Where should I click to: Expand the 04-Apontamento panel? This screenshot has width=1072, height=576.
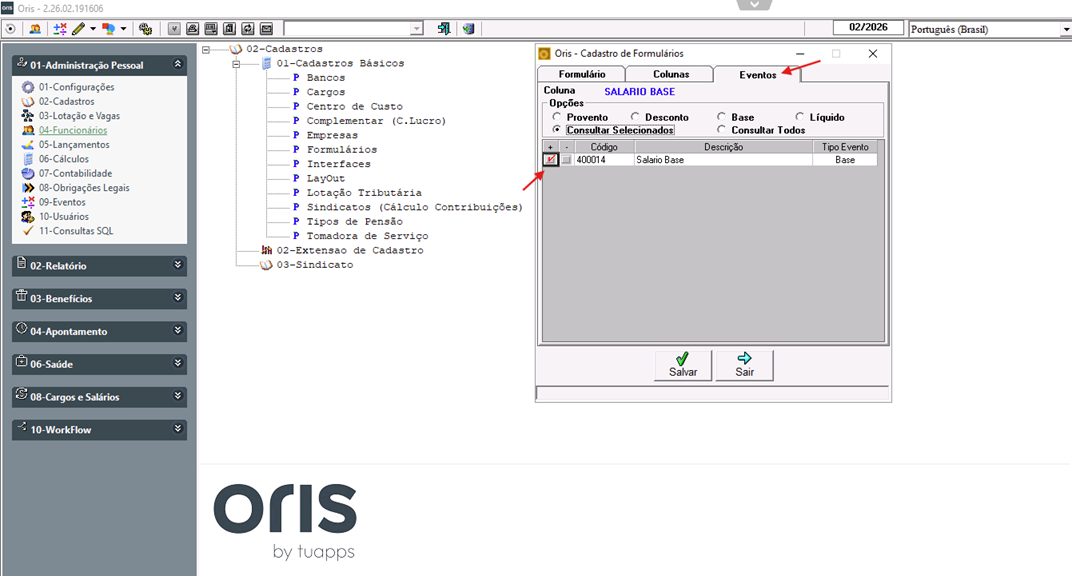(178, 330)
